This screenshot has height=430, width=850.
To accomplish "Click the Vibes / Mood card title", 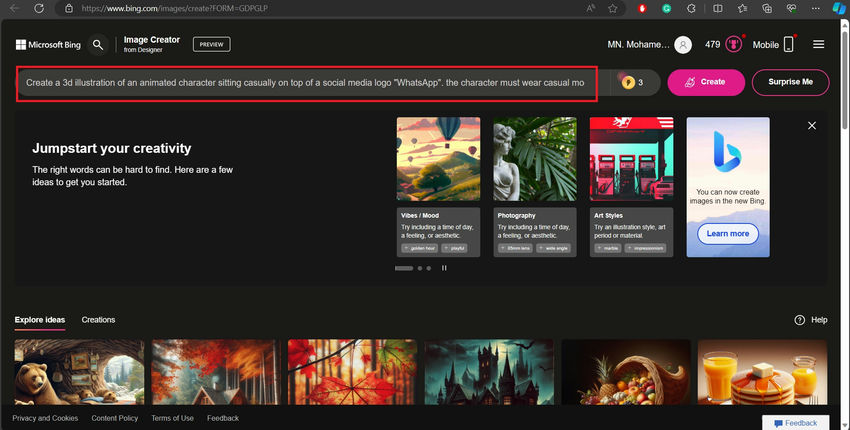I will click(x=420, y=215).
